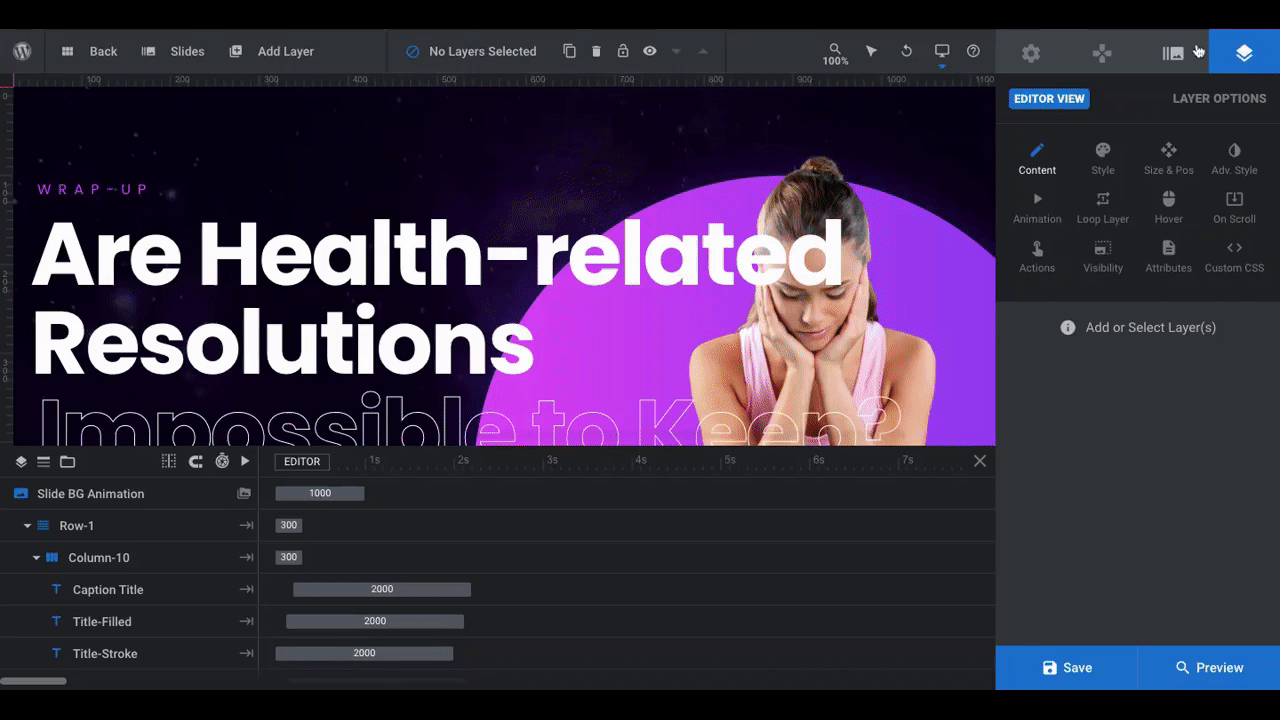
Task: Click the No Layers Selected indicator
Action: pos(471,51)
